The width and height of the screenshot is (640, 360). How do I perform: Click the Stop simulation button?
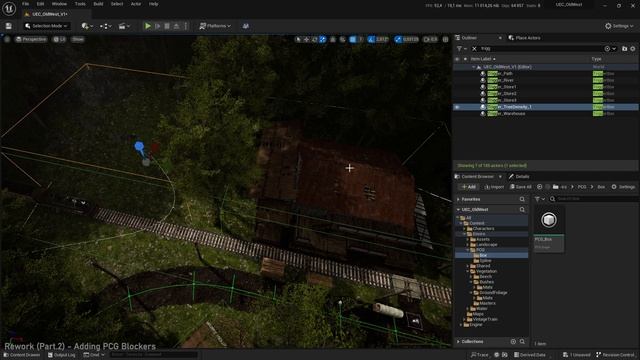coord(167,26)
